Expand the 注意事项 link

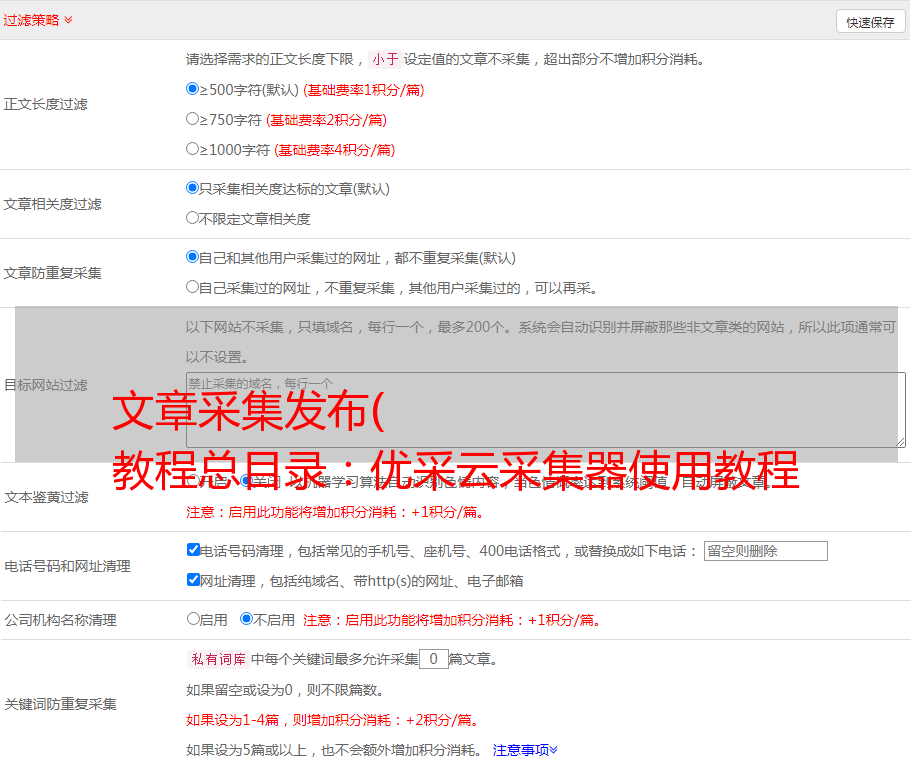[x=525, y=750]
